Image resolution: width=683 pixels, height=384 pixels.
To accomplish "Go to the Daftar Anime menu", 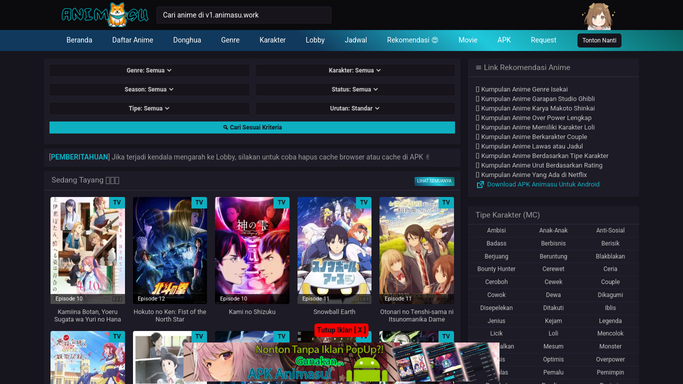I will click(132, 40).
